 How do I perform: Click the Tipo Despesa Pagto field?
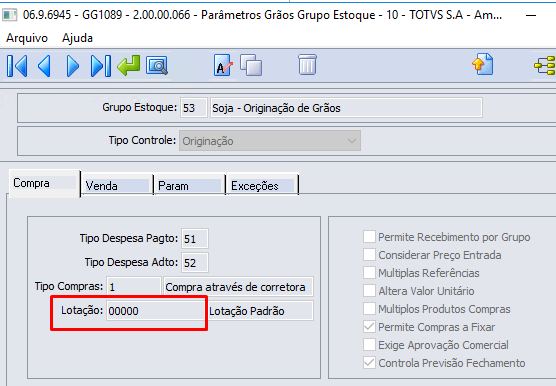(195, 239)
